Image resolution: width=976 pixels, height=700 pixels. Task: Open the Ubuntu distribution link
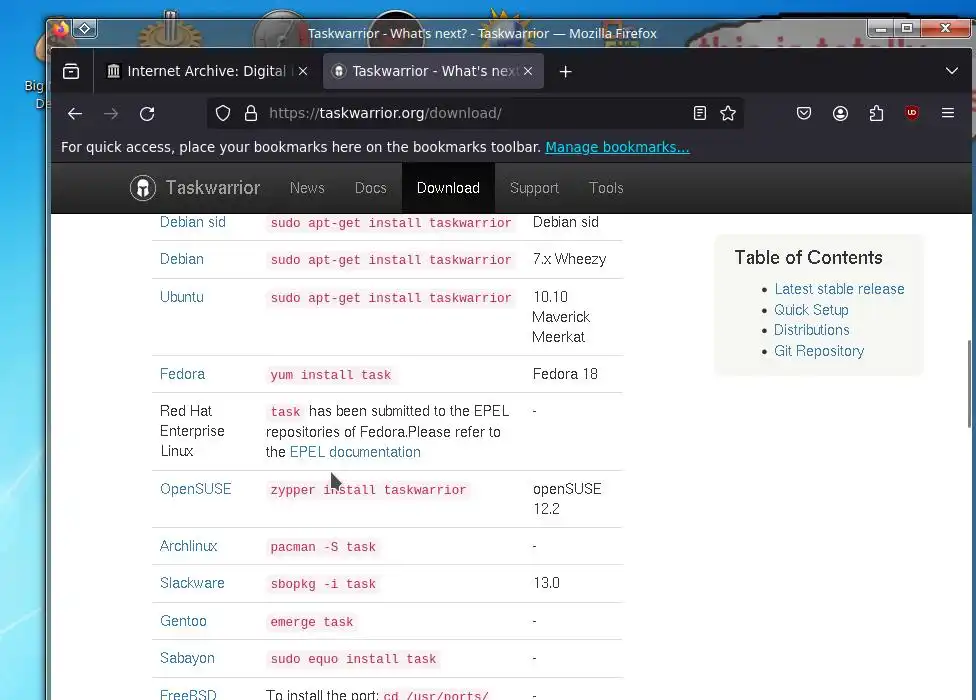coord(182,297)
